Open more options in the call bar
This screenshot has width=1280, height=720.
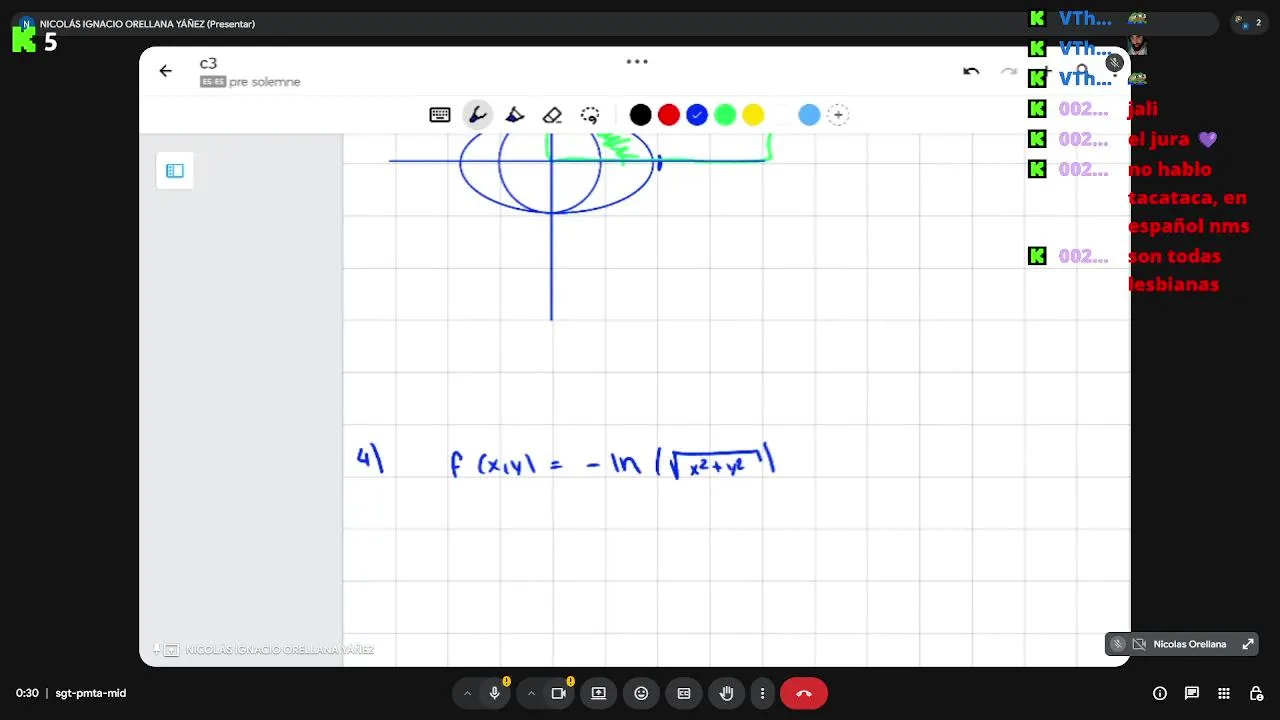click(x=762, y=693)
